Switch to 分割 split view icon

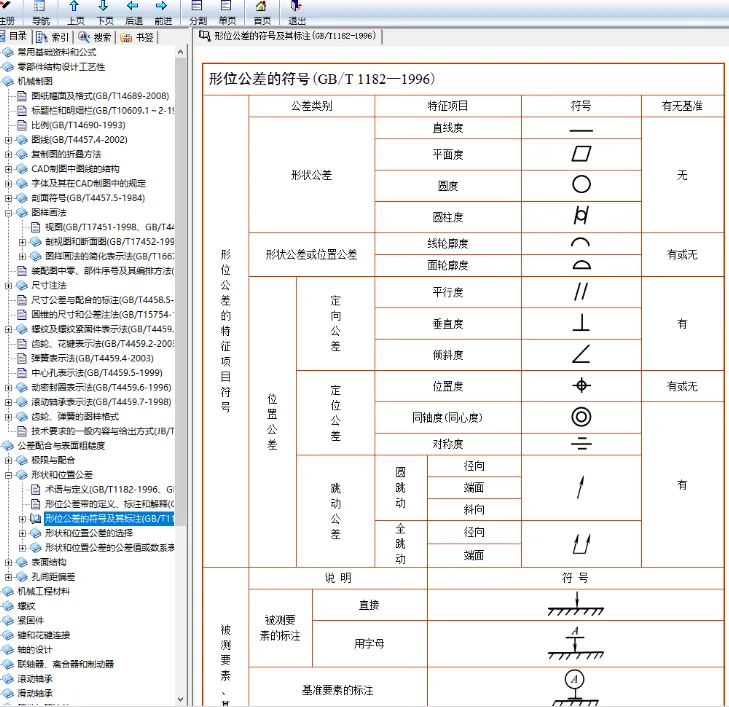point(197,7)
